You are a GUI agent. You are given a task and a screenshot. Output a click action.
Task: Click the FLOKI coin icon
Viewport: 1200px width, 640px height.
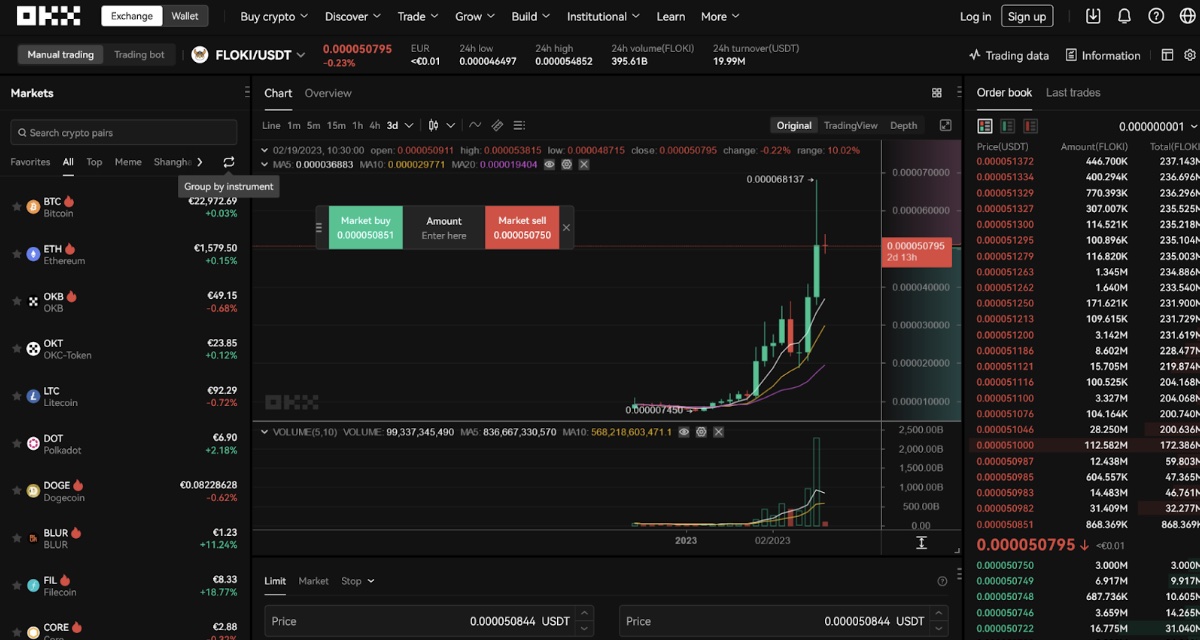click(x=200, y=55)
